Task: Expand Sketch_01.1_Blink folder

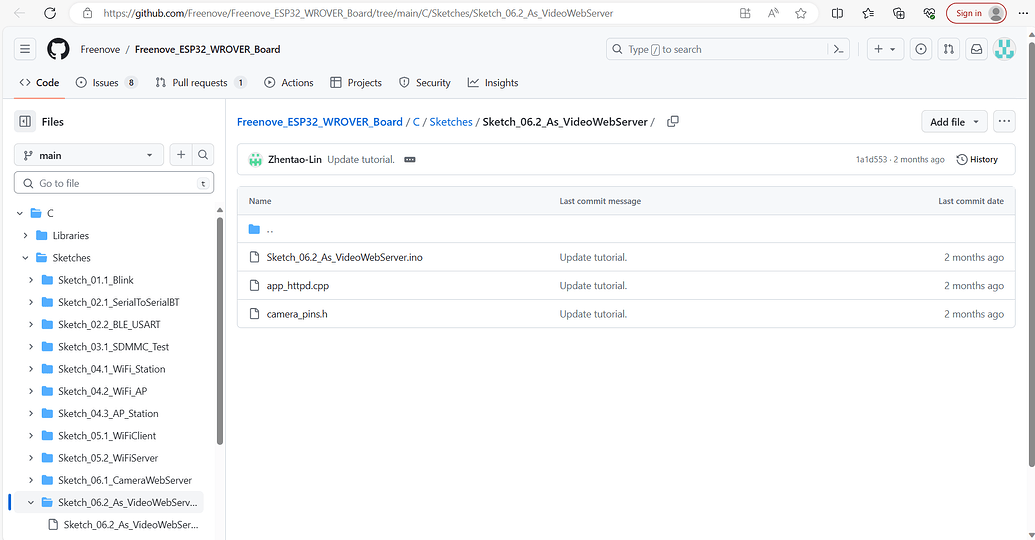Action: click(31, 280)
